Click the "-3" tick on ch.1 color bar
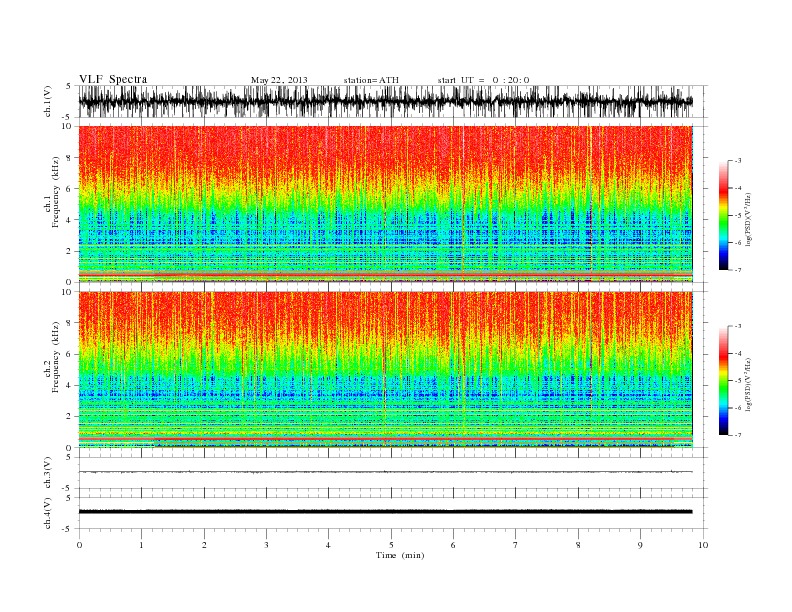 [x=737, y=161]
